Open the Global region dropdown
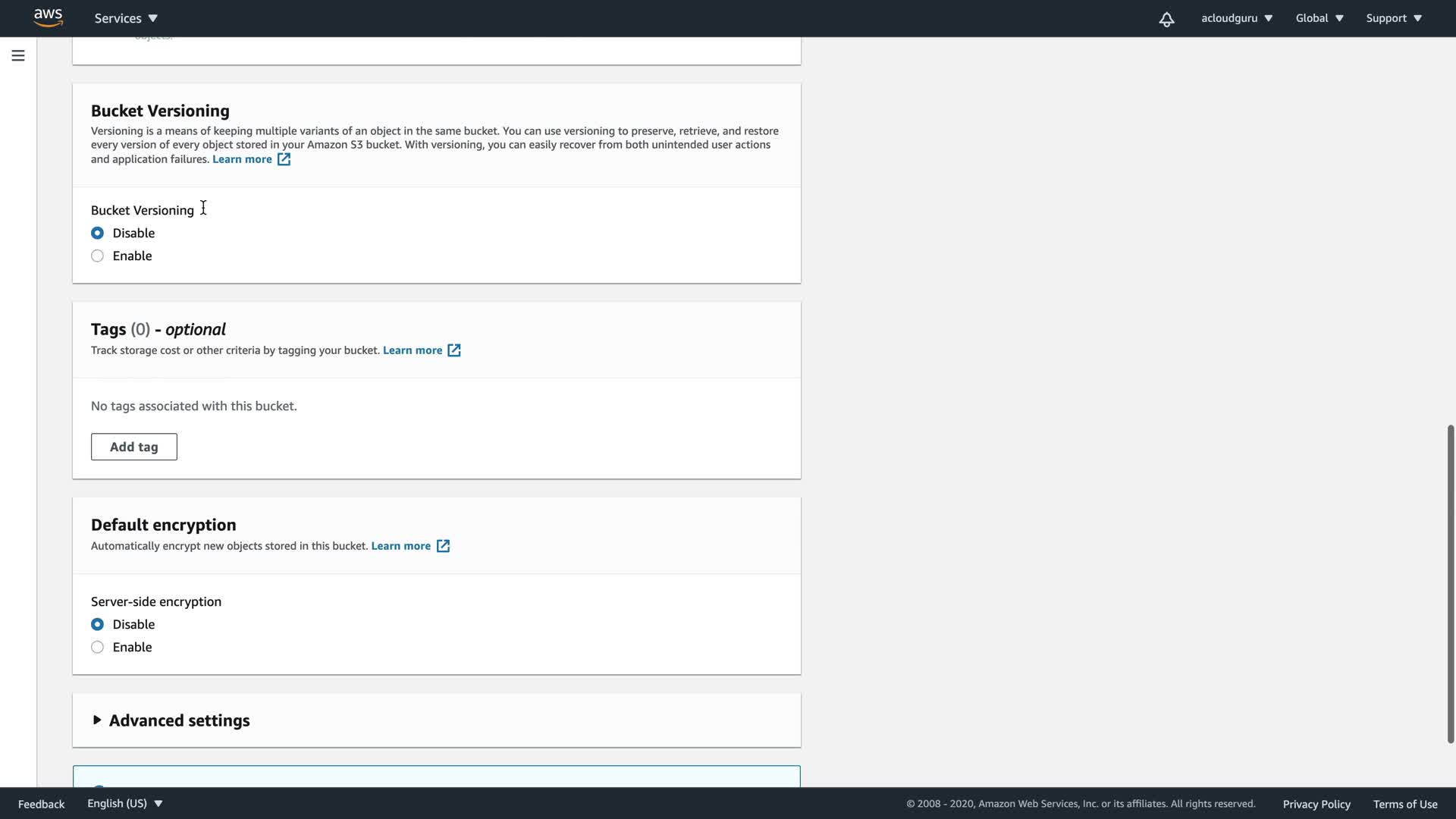The width and height of the screenshot is (1456, 819). (1319, 18)
